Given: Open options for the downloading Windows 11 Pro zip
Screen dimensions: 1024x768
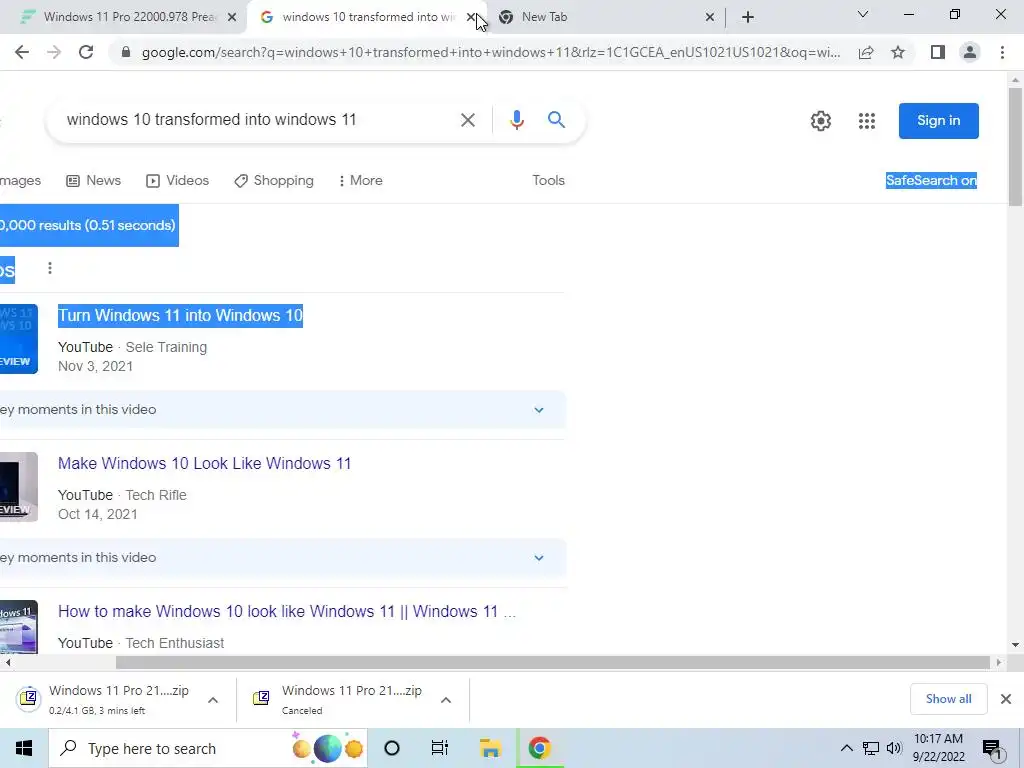Looking at the screenshot, I should point(213,700).
